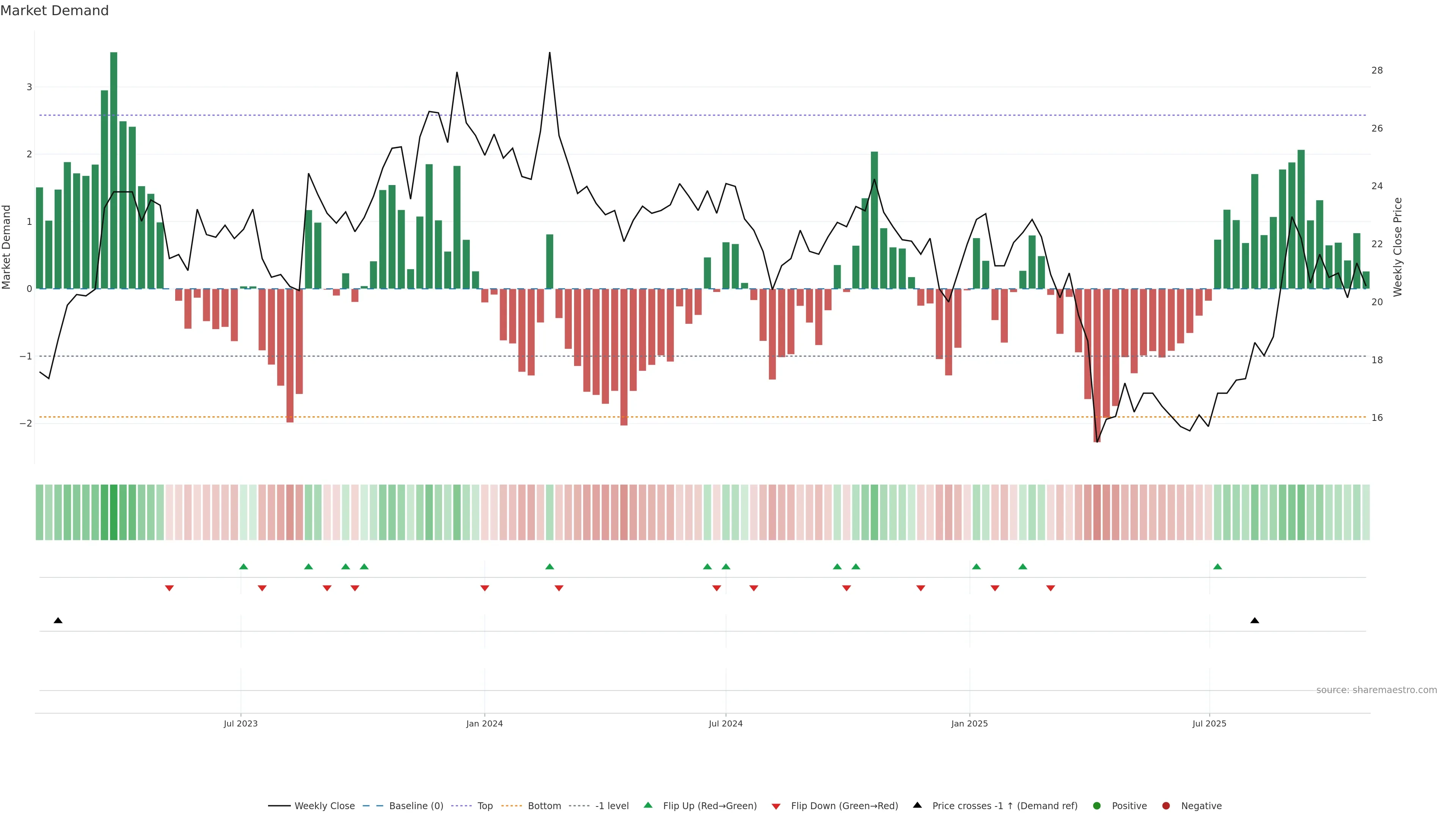
Task: Click the green Positive legend dot
Action: (x=1097, y=806)
